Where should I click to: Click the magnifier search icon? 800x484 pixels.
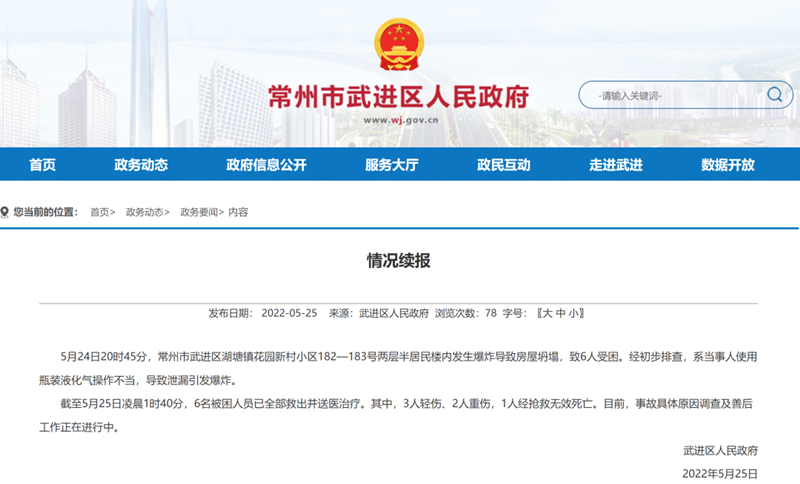pyautogui.click(x=775, y=95)
